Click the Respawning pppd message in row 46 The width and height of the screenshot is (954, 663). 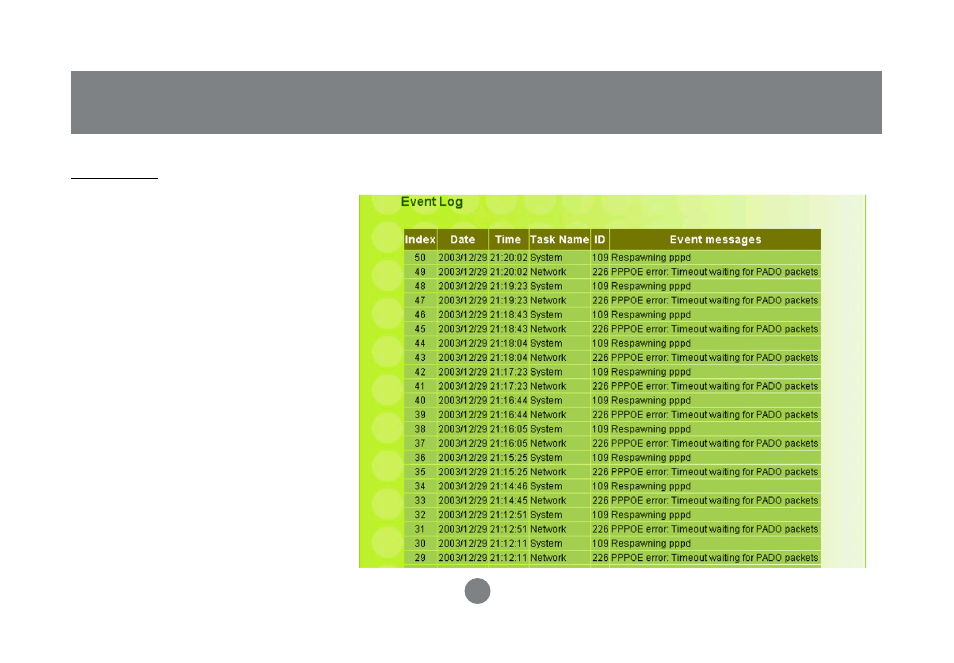(651, 315)
